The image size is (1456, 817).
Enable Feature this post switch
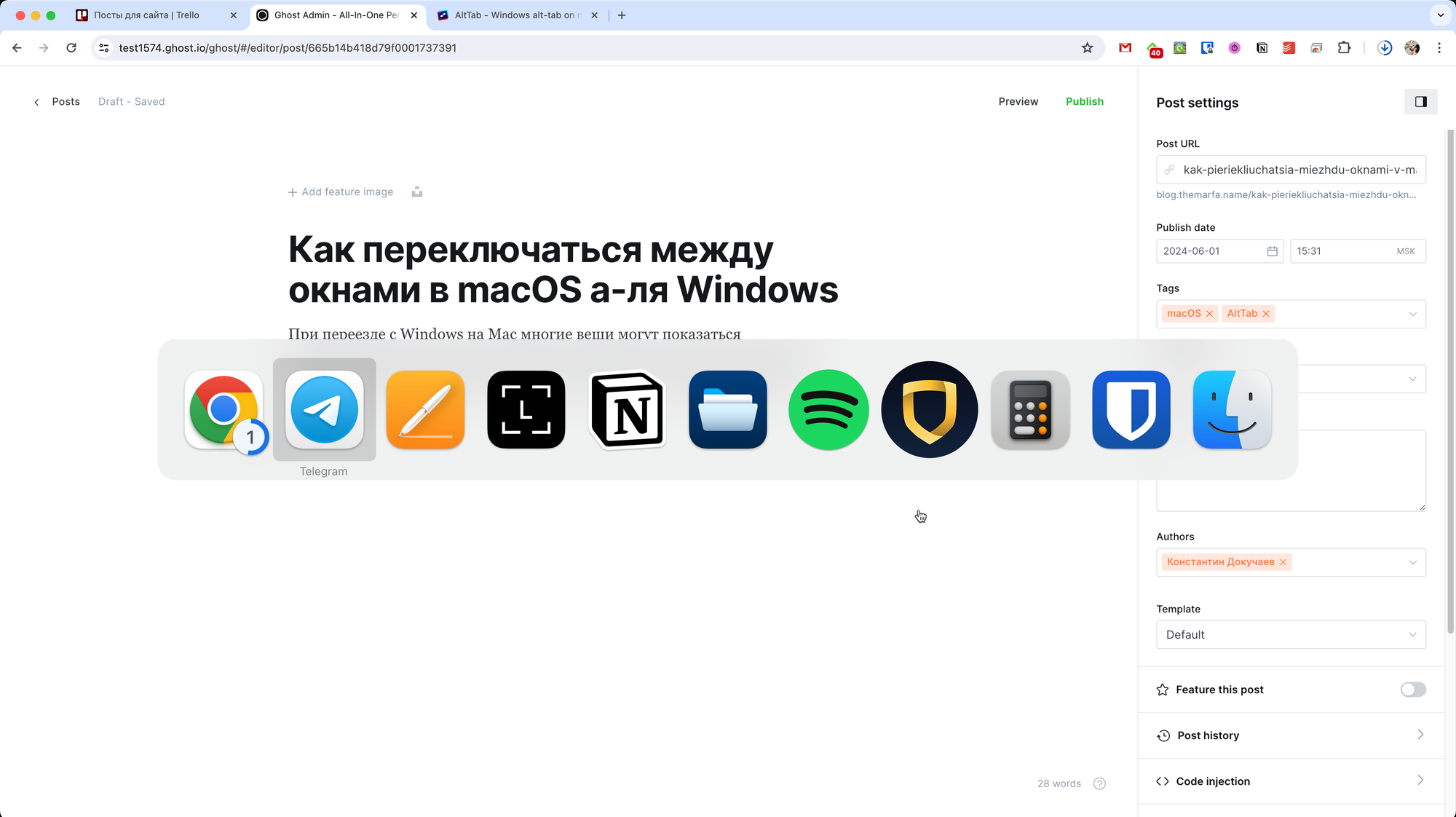(1412, 690)
